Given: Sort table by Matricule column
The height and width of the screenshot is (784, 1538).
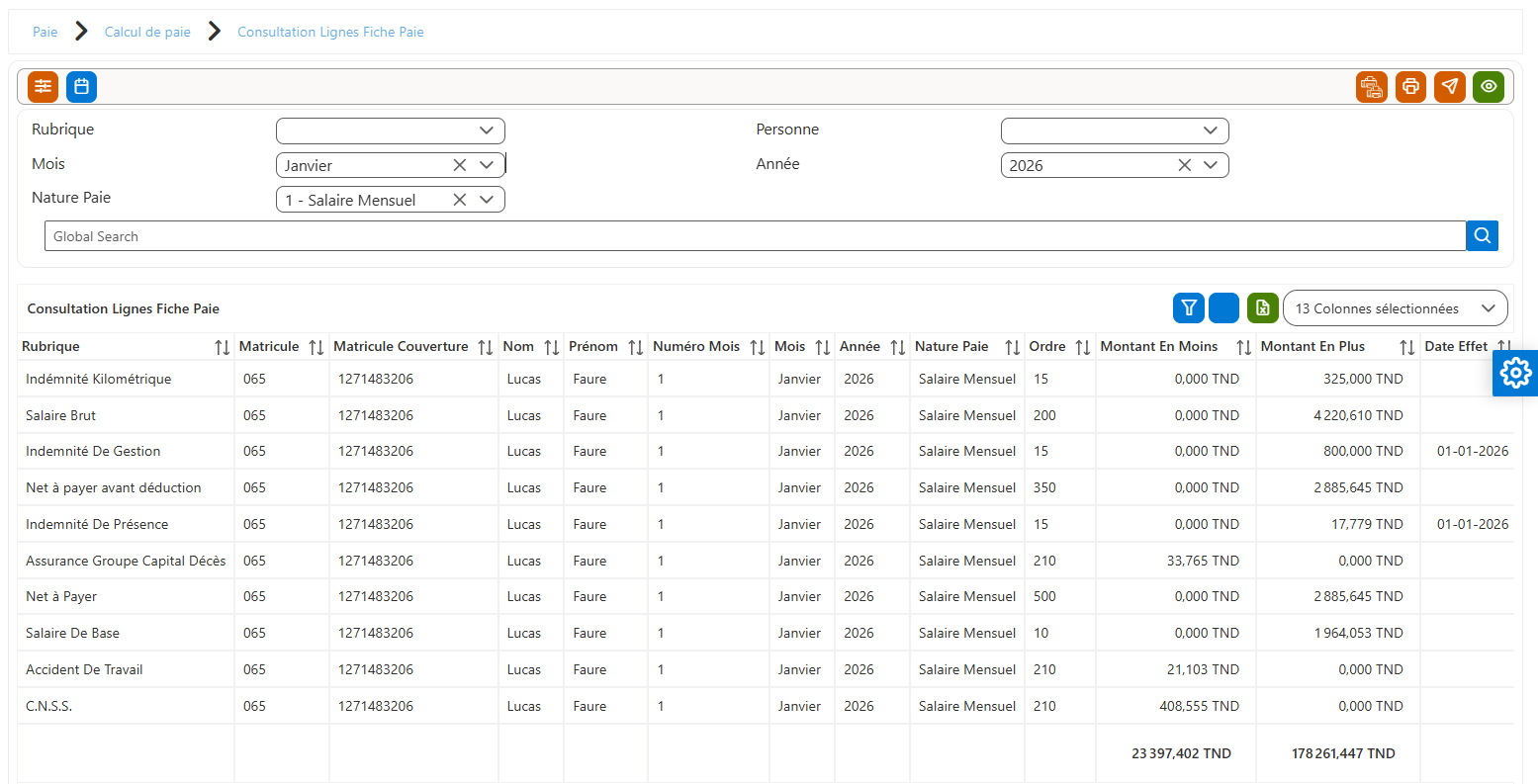Looking at the screenshot, I should coord(316,347).
